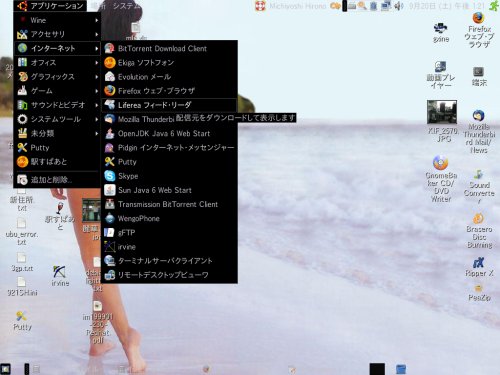Launch Skype from the Internet submenu
The image size is (500, 375).
click(169, 176)
